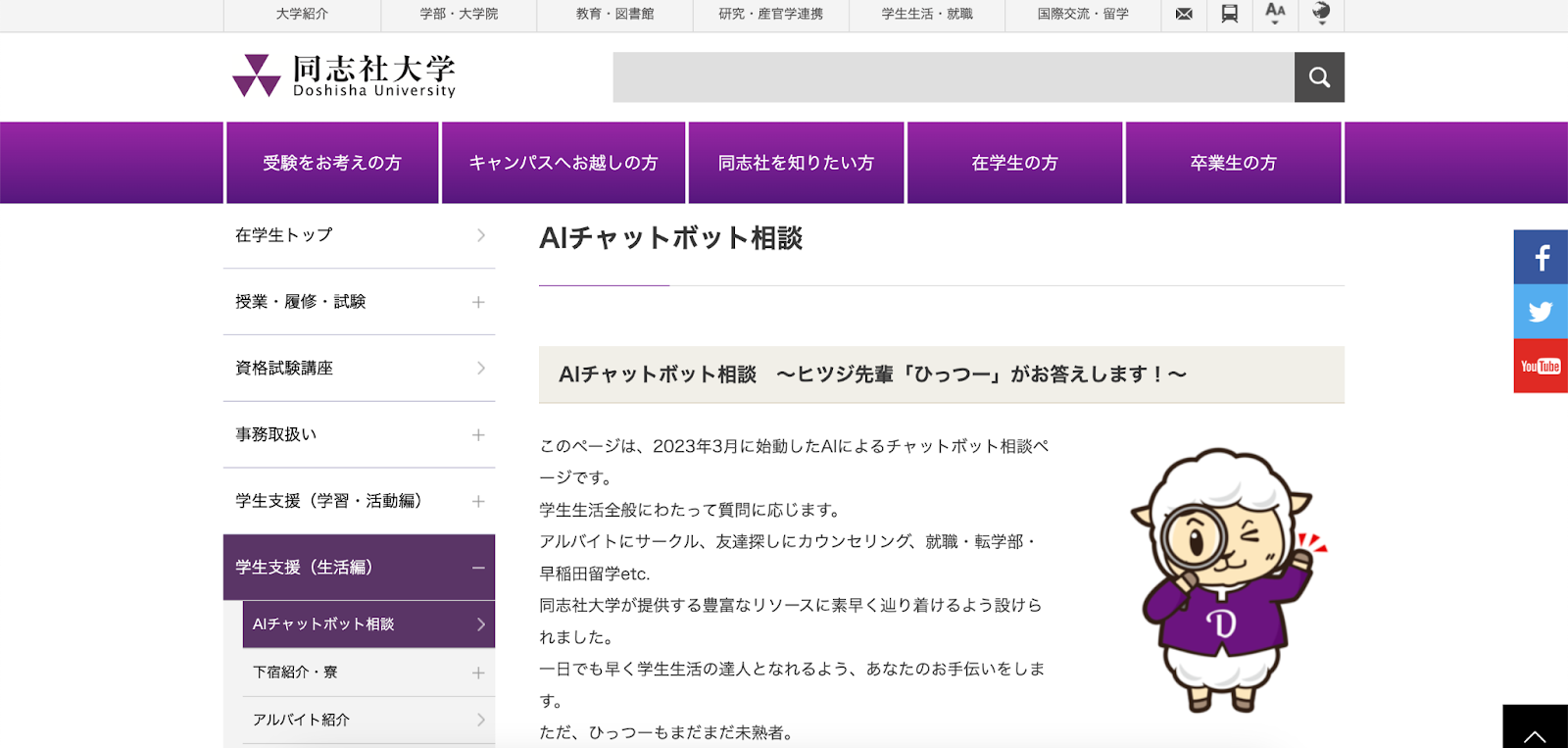Open Twitter side icon
The height and width of the screenshot is (748, 1568).
point(1541,312)
